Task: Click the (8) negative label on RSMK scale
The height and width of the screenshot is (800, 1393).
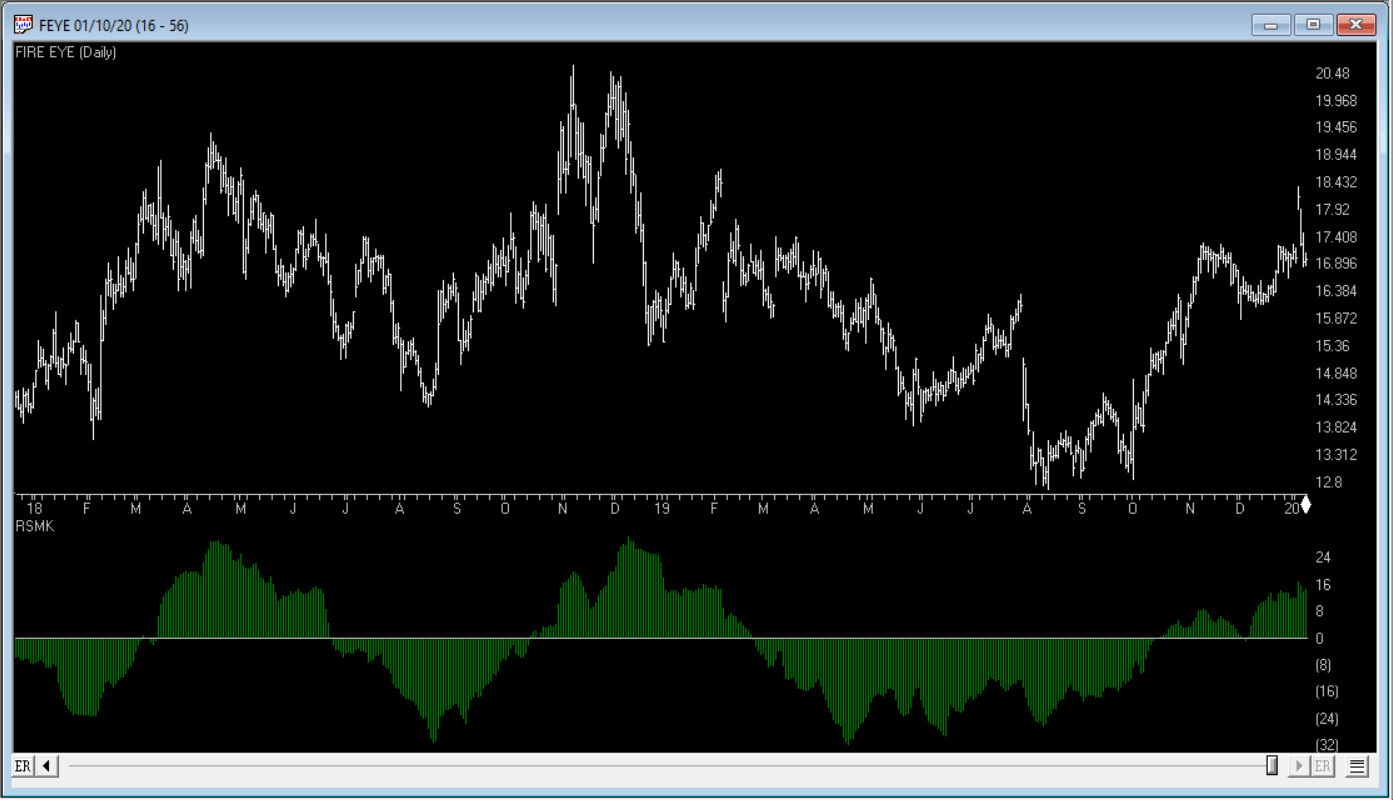Action: [x=1323, y=665]
